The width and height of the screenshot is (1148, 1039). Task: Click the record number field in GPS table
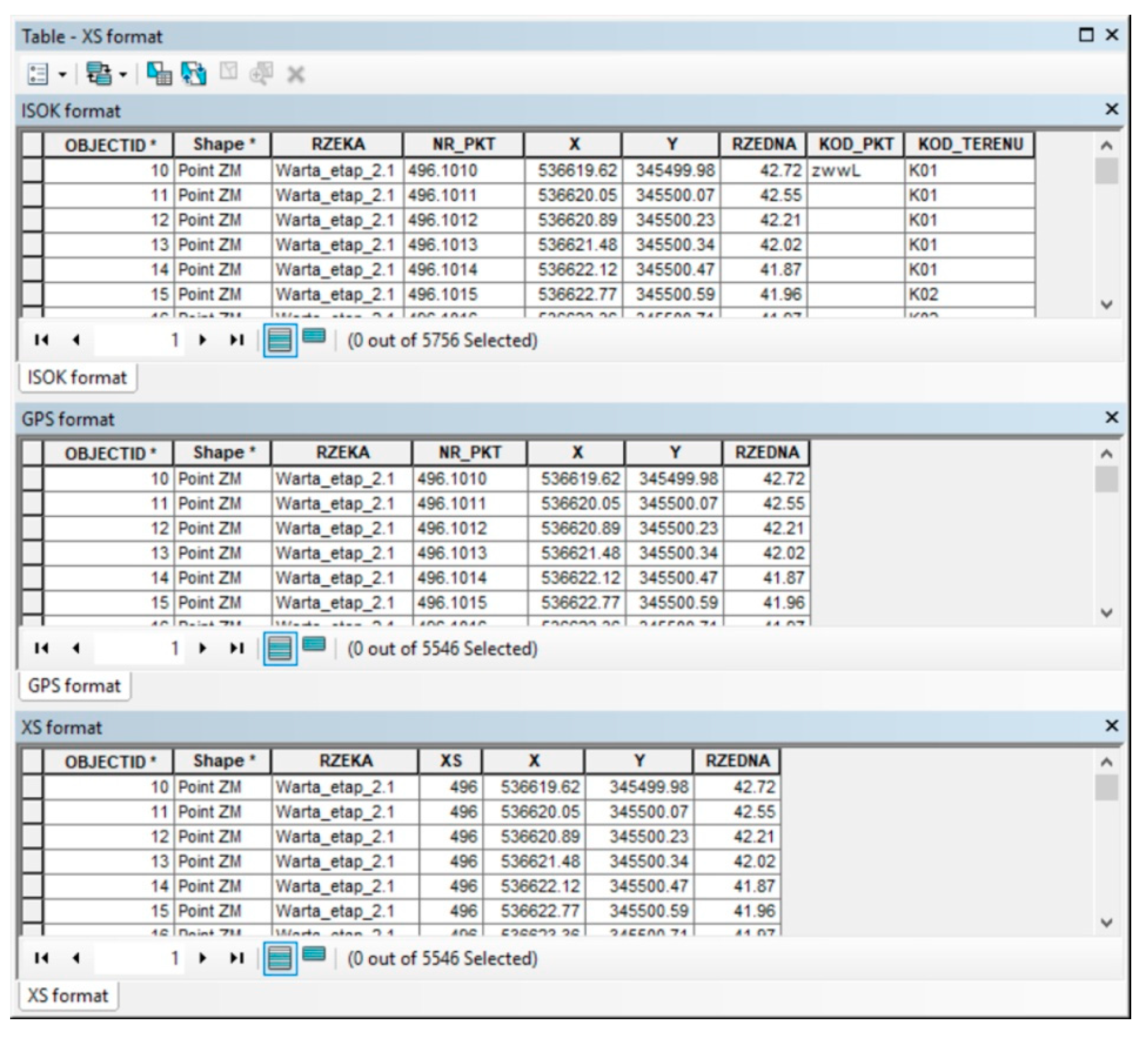(x=140, y=649)
